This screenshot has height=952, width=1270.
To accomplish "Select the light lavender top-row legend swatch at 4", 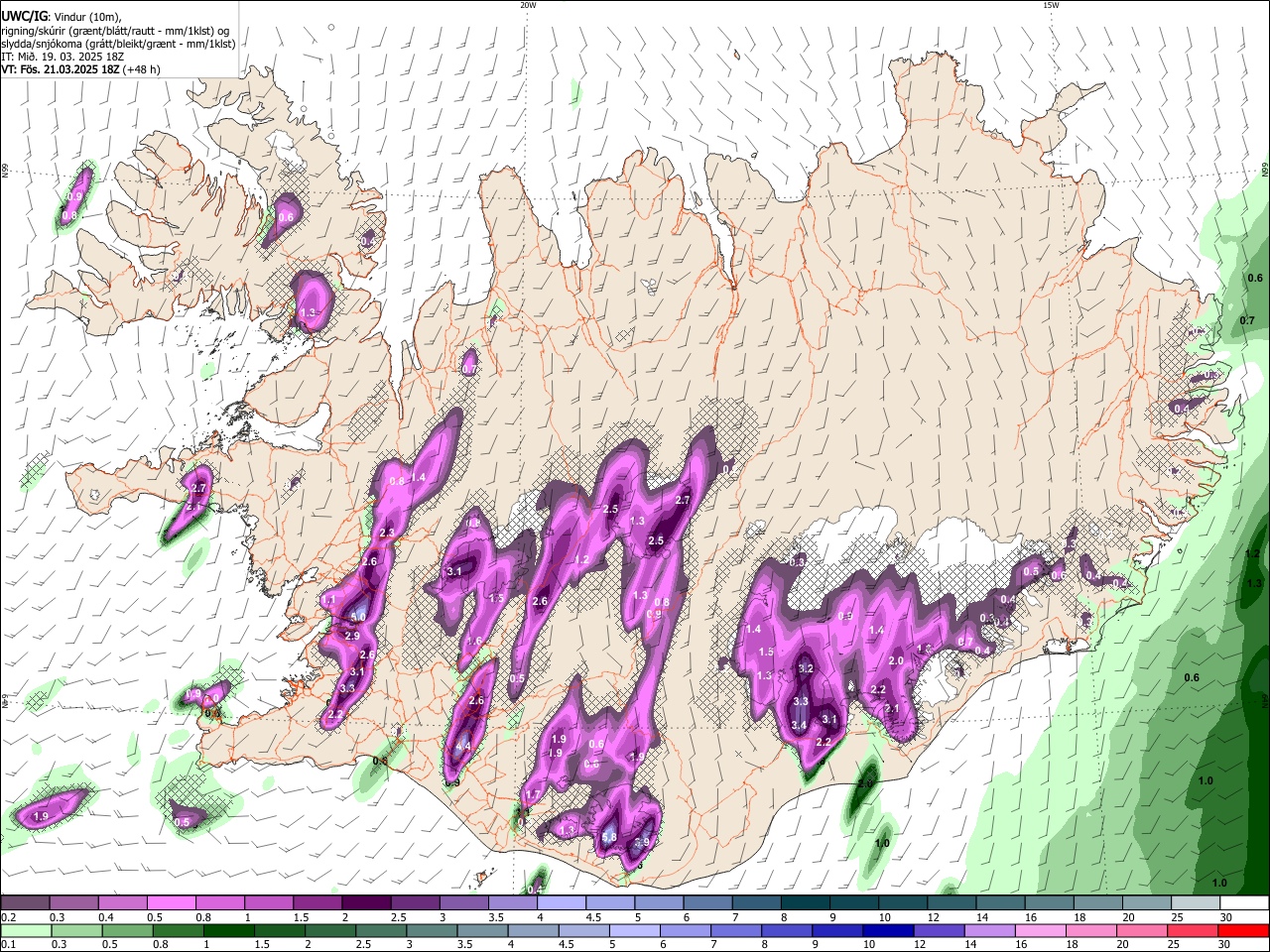I will click(561, 903).
